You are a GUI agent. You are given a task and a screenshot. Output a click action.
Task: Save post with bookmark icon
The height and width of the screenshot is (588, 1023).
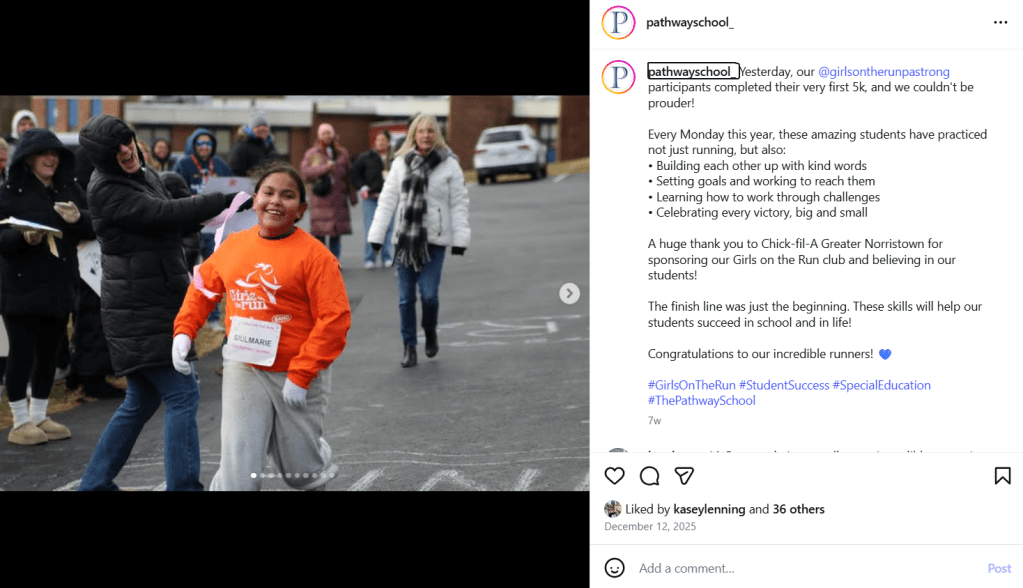[1002, 476]
